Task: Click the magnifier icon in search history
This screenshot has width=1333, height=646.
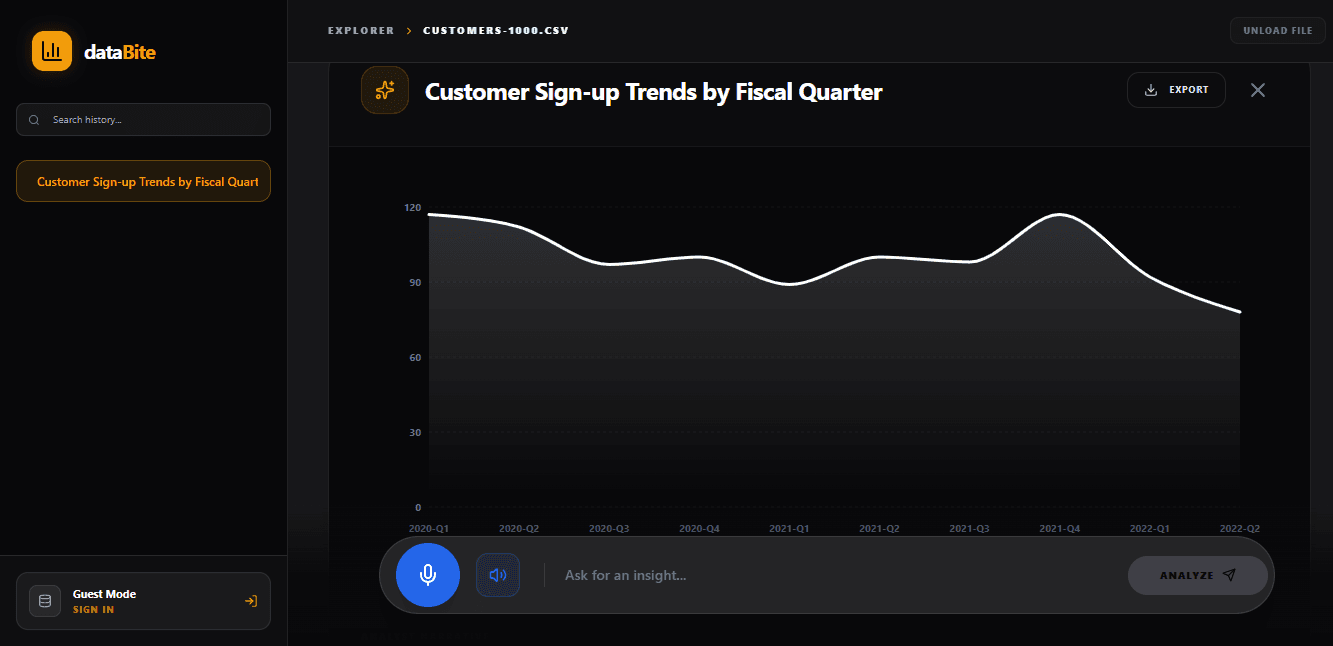Action: click(34, 120)
